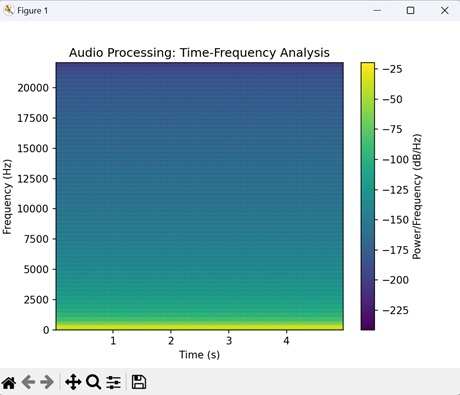Click the 'Time (s)' axis label
This screenshot has width=460, height=395.
199,355
